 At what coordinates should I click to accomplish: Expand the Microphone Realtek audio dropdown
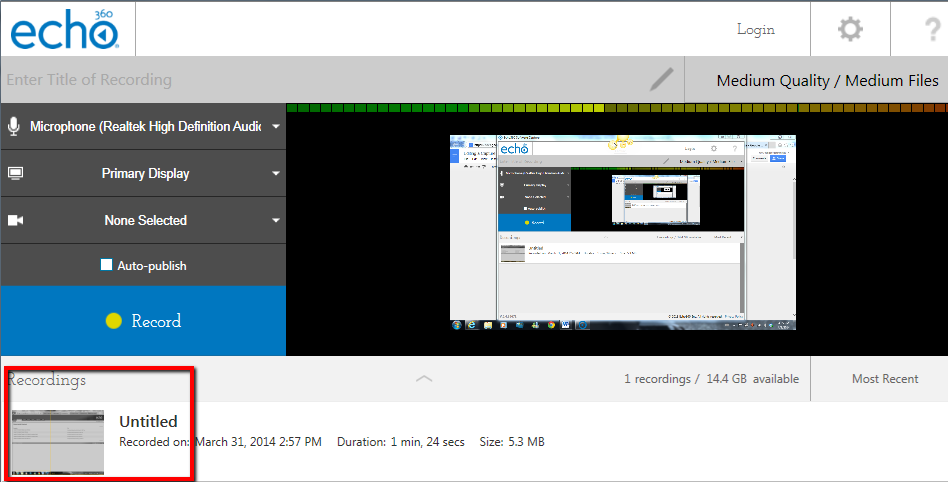tap(276, 126)
